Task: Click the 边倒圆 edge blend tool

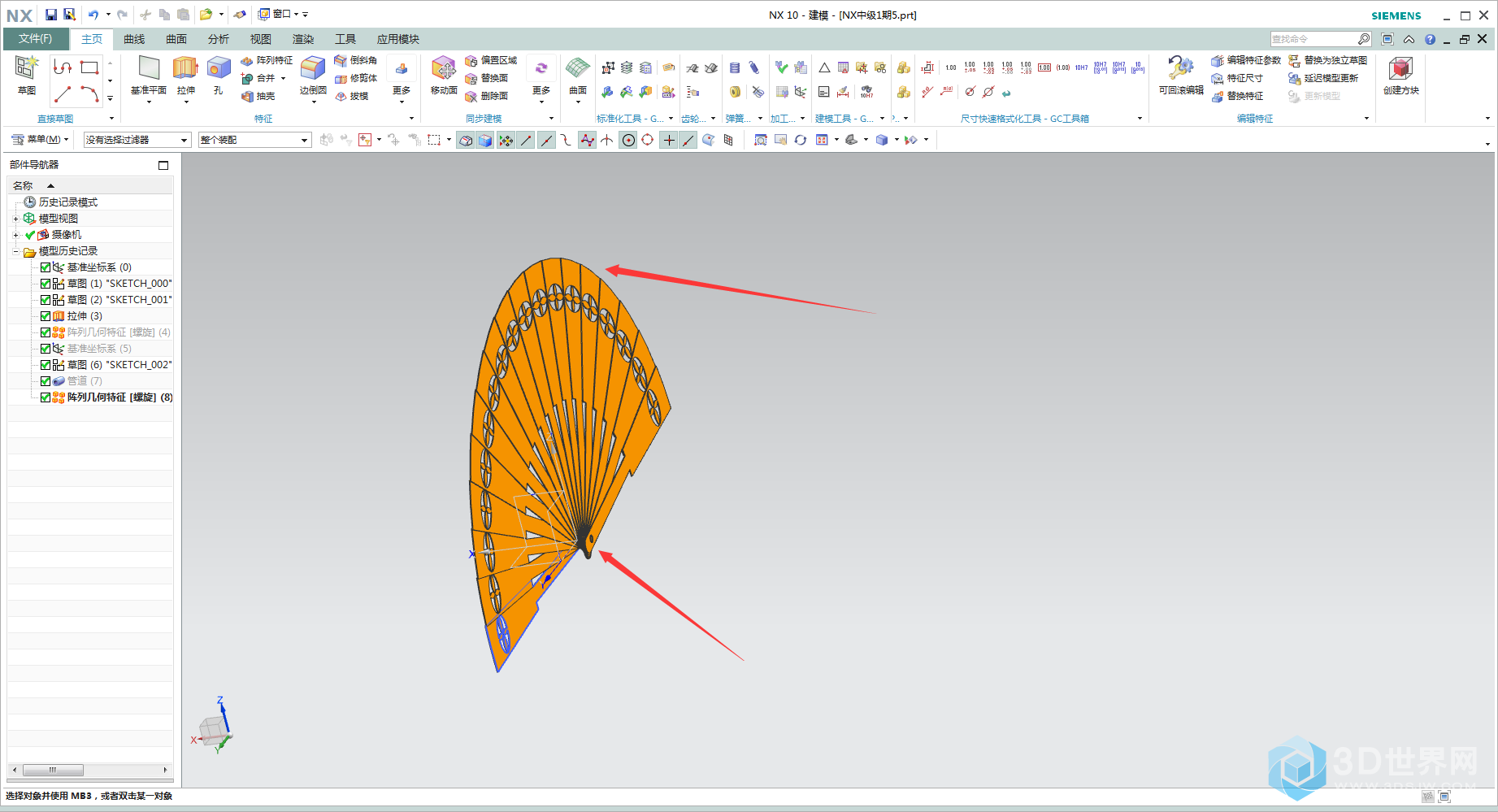Action: (x=313, y=76)
